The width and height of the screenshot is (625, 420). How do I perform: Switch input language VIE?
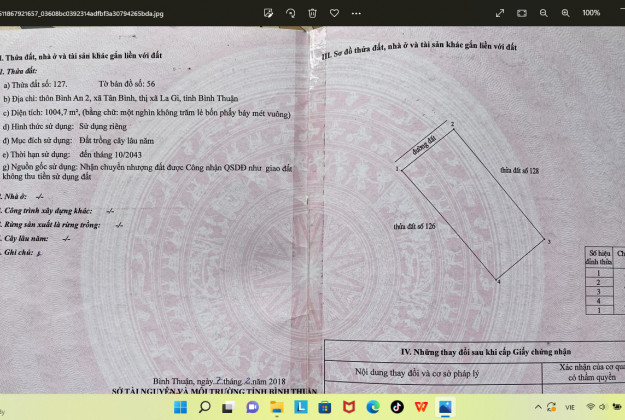570,407
